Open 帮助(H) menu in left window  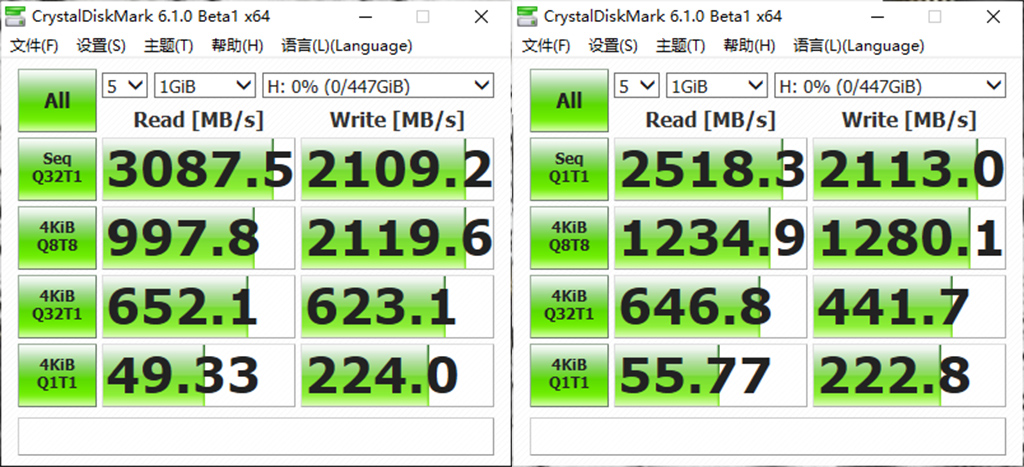click(x=237, y=46)
